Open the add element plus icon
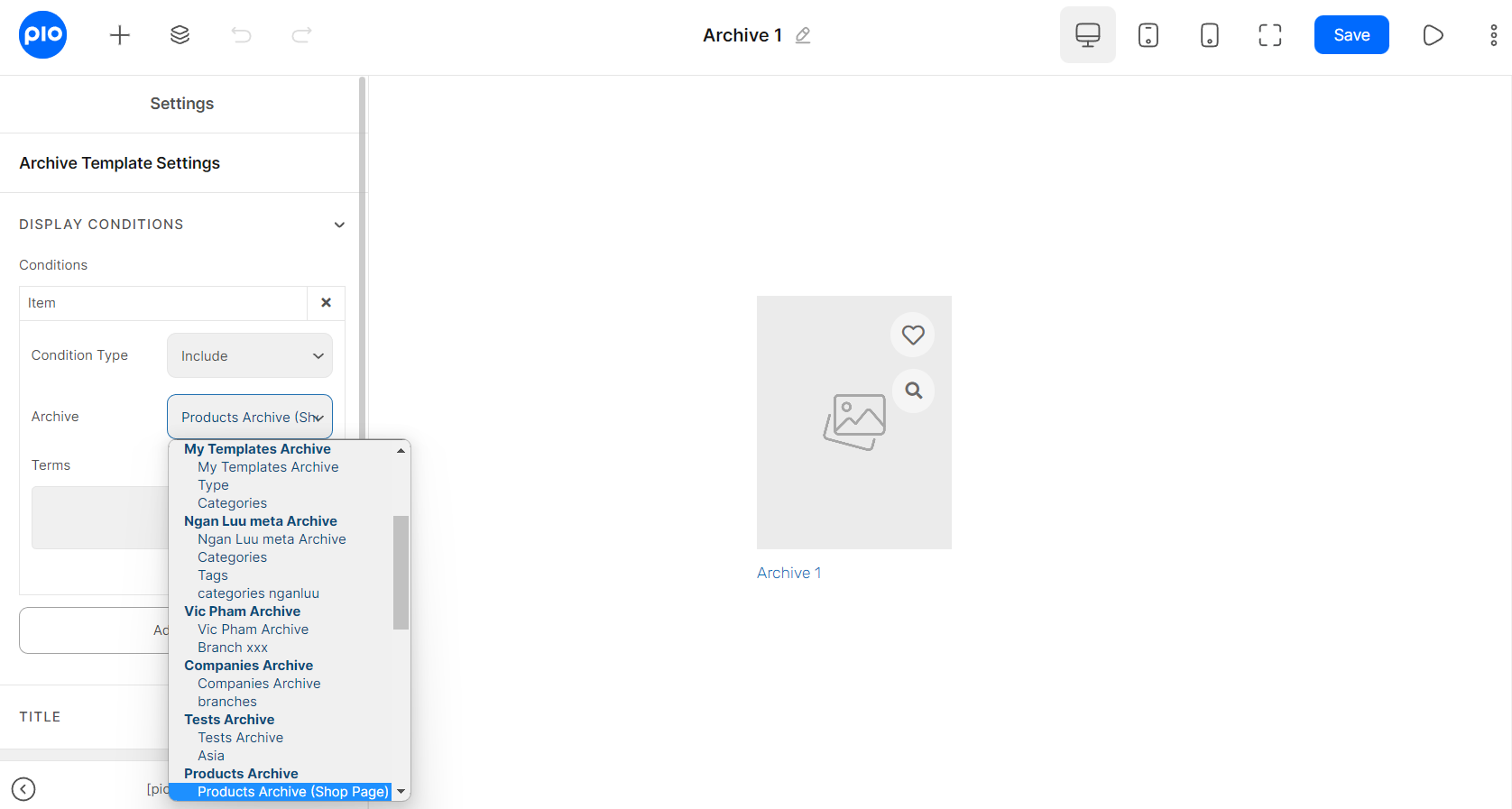 [x=120, y=35]
